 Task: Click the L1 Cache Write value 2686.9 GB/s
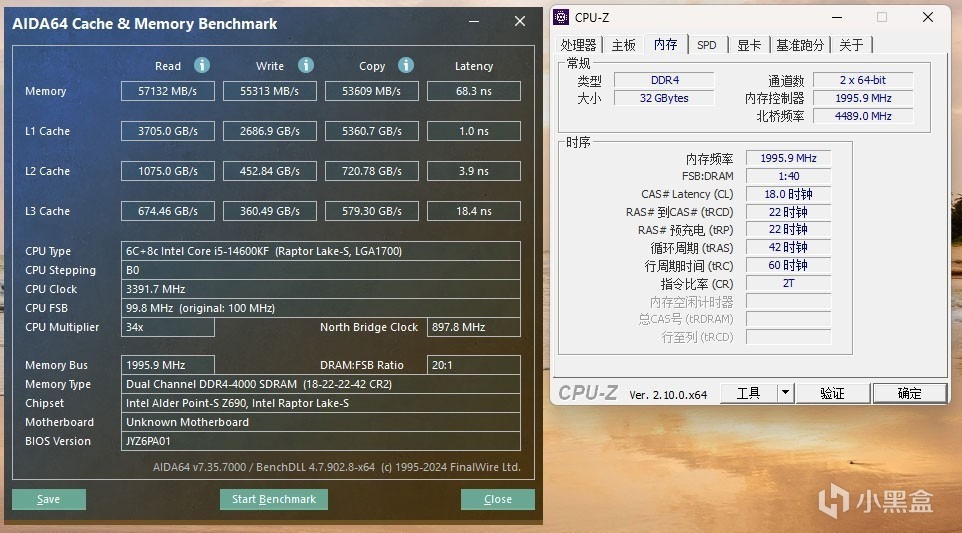pos(269,131)
